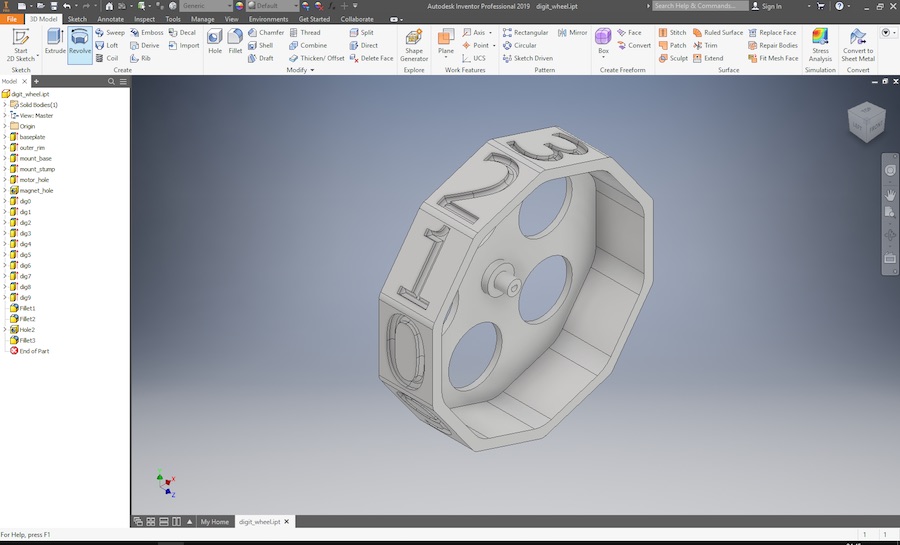Click the ViewCube in the viewport
900x545 pixels.
pos(866,122)
